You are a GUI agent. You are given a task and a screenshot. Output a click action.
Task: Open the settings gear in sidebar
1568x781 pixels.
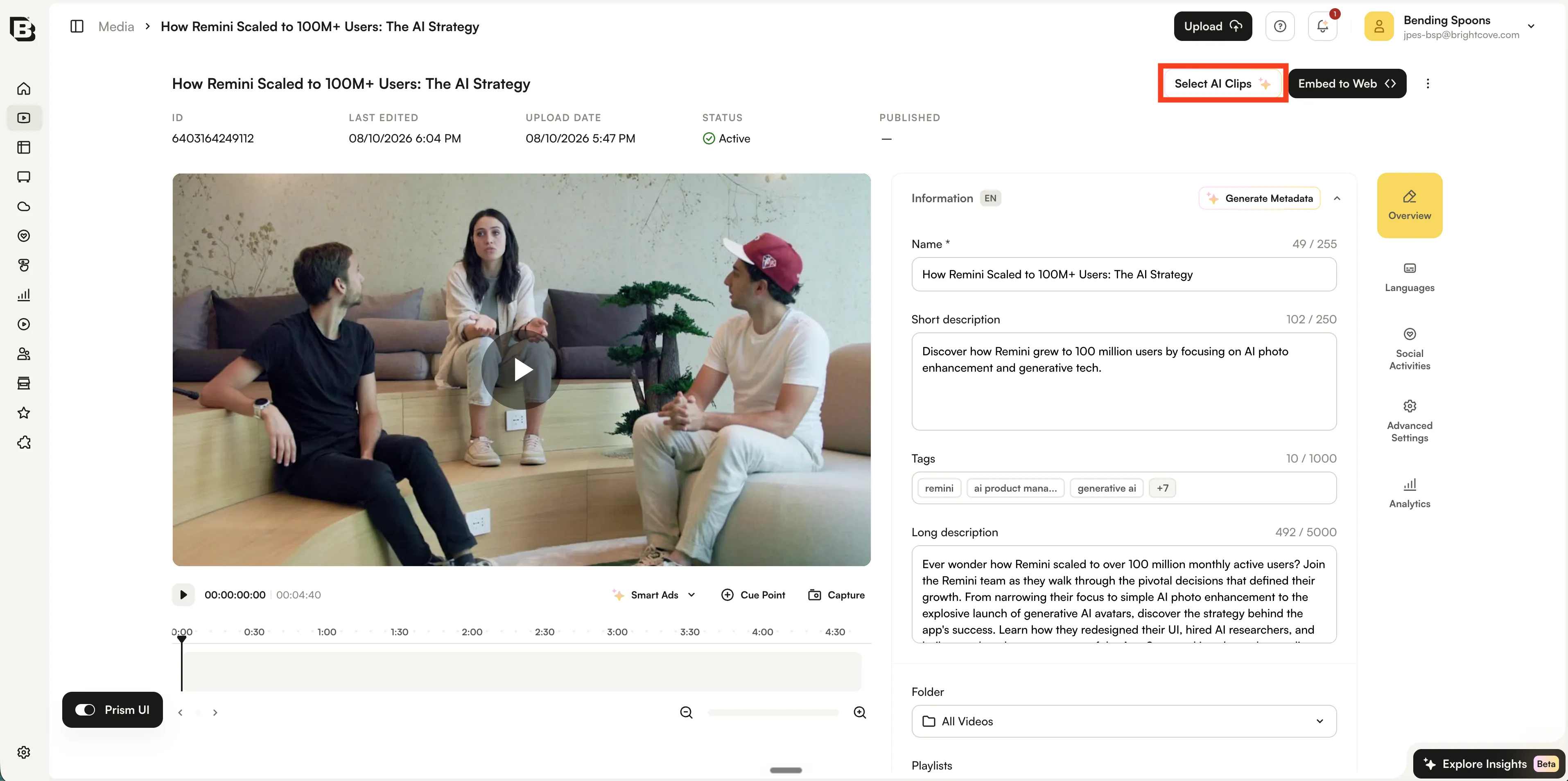24,752
